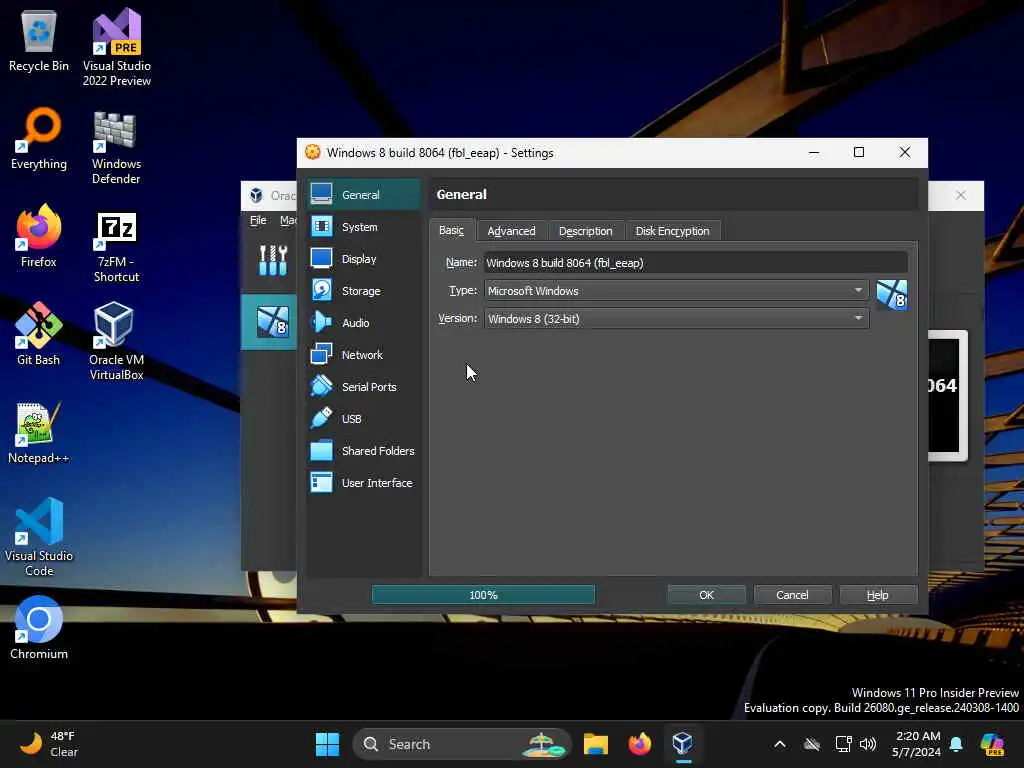Click the Help button
Image resolution: width=1024 pixels, height=768 pixels.
878,595
